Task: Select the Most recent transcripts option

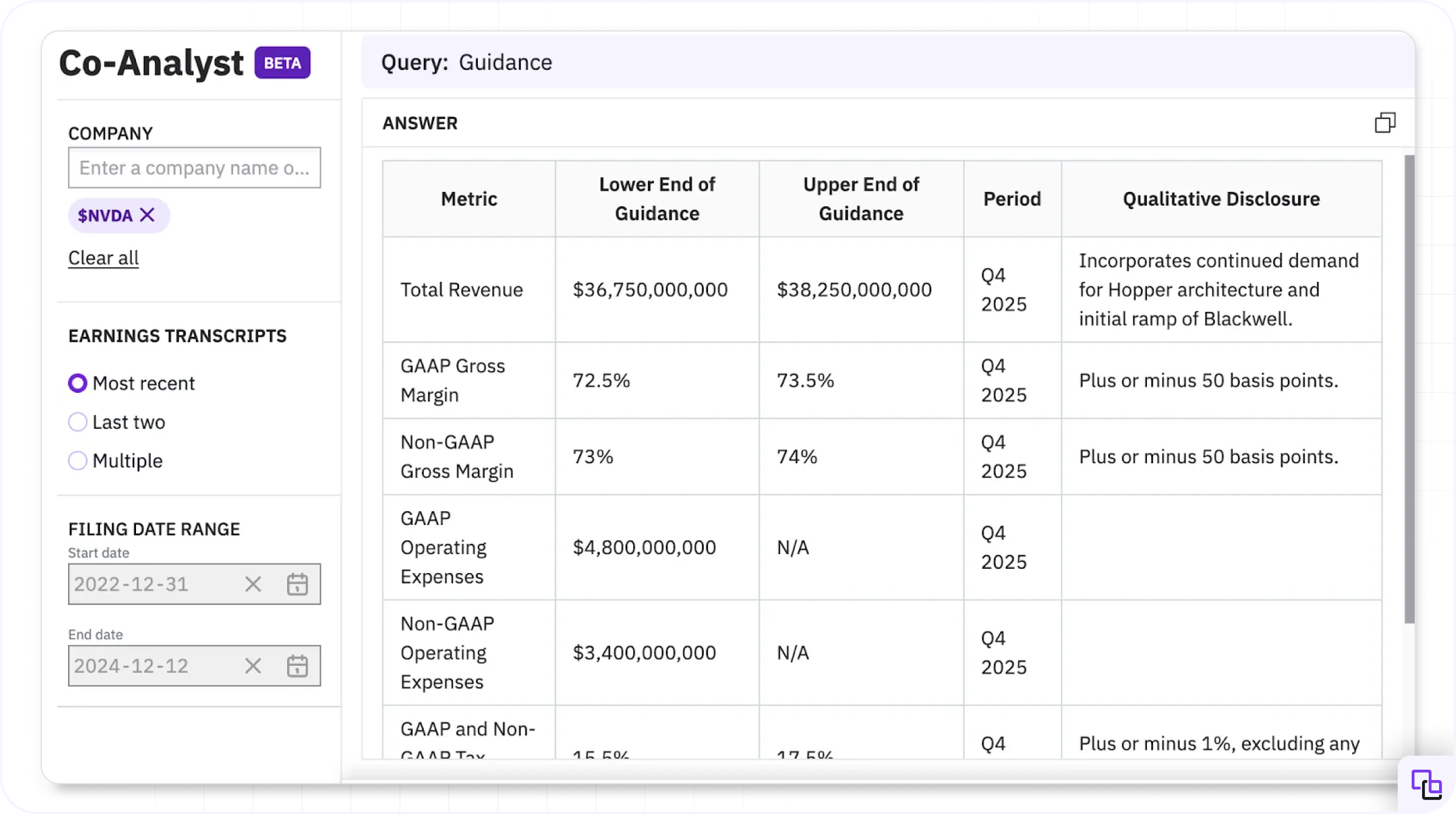Action: click(78, 383)
